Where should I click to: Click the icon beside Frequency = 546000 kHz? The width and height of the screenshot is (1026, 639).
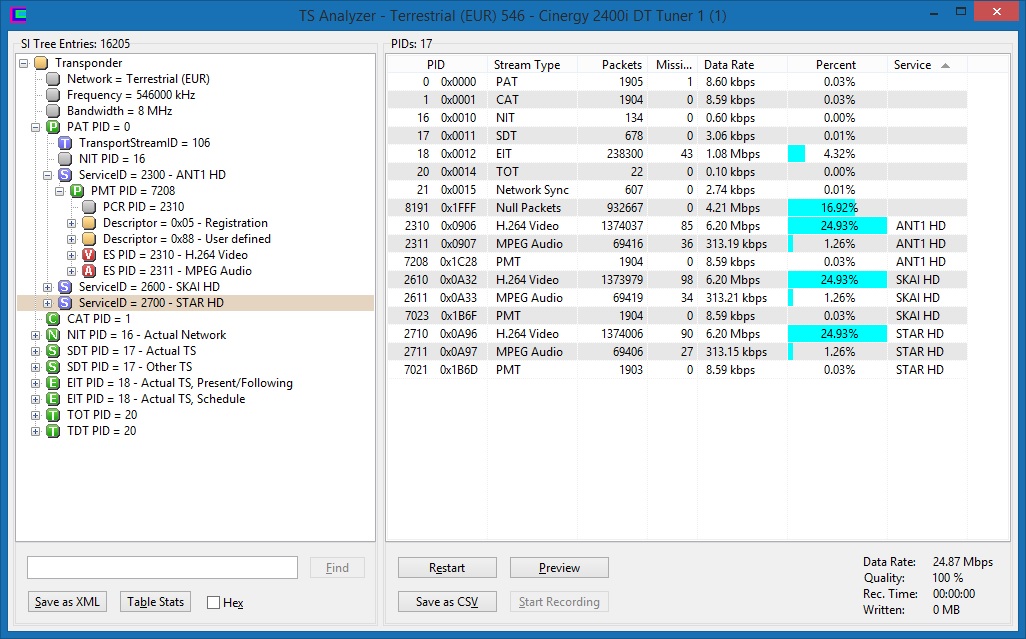(x=53, y=95)
